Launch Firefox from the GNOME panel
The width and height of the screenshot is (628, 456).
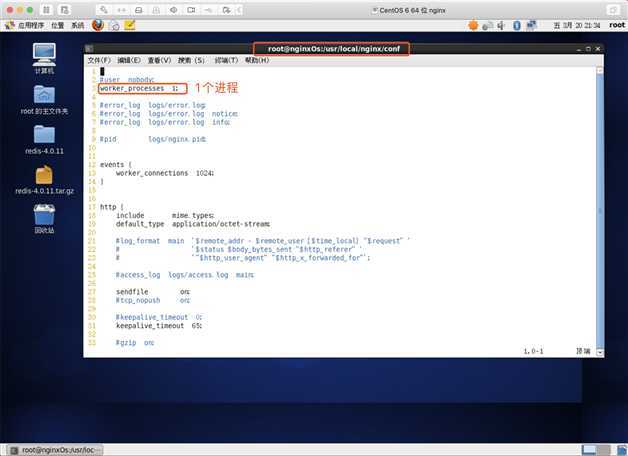98,25
